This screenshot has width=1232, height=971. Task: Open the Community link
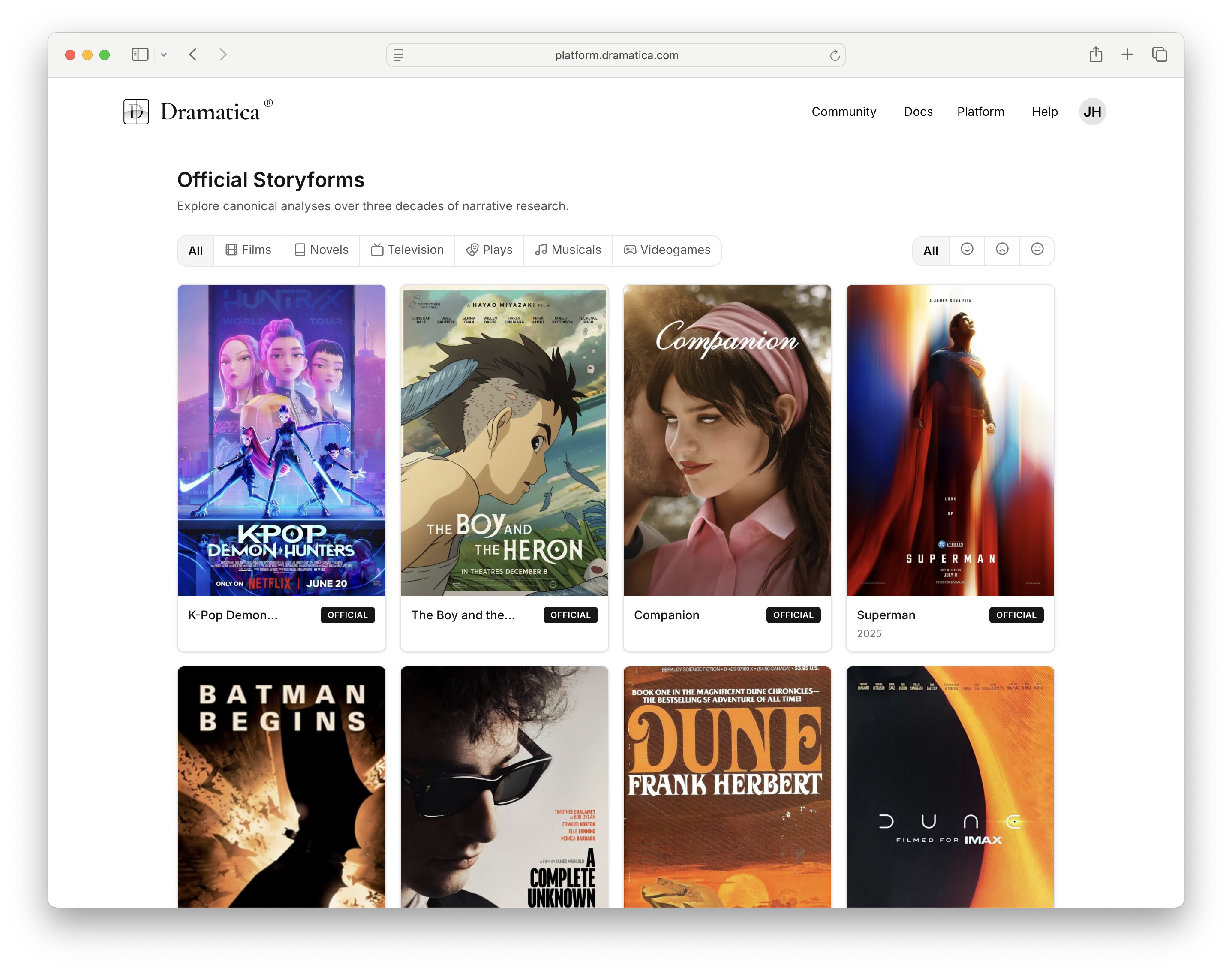(x=843, y=112)
